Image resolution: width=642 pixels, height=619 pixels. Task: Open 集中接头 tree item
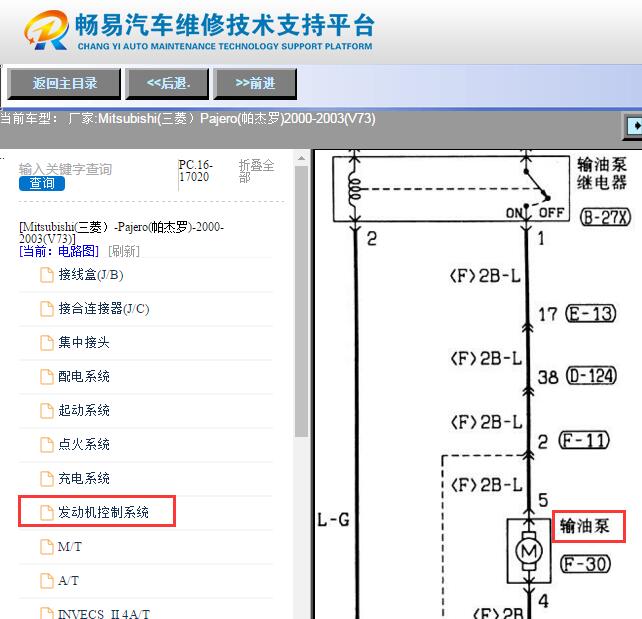[84, 342]
